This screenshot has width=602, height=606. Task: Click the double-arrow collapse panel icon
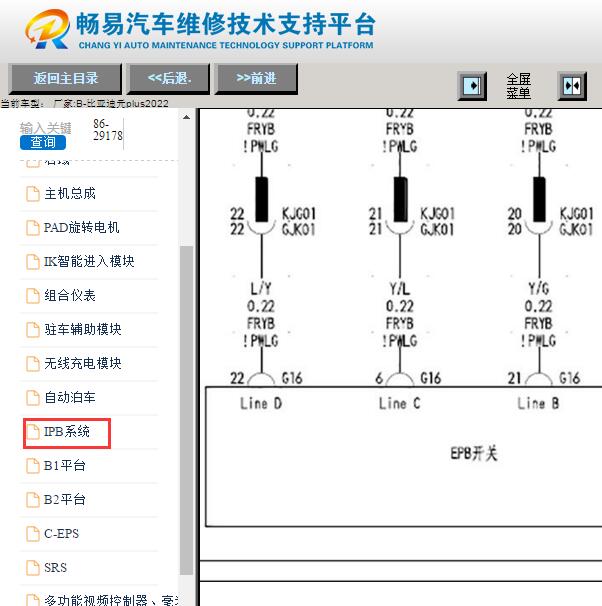[572, 86]
